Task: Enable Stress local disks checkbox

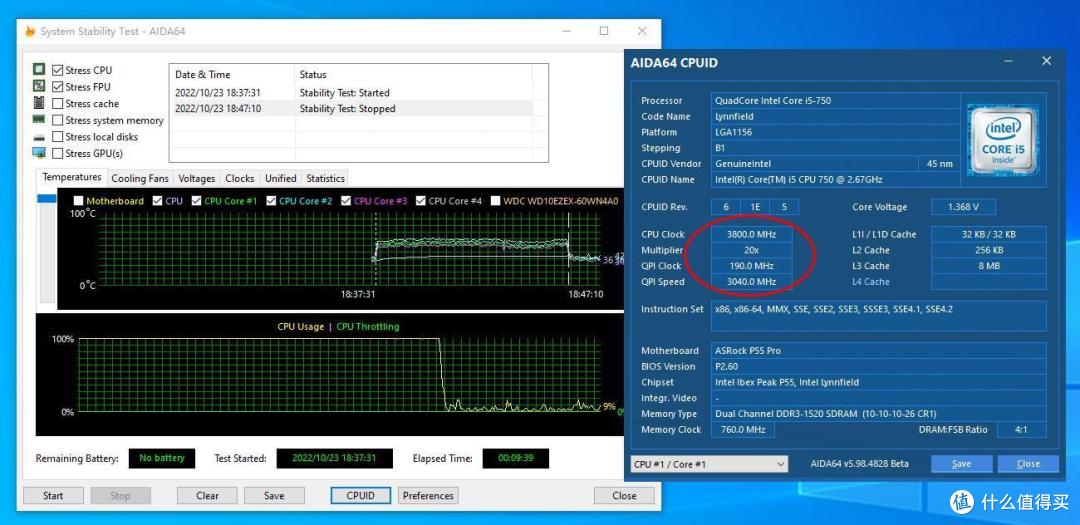Action: 58,136
